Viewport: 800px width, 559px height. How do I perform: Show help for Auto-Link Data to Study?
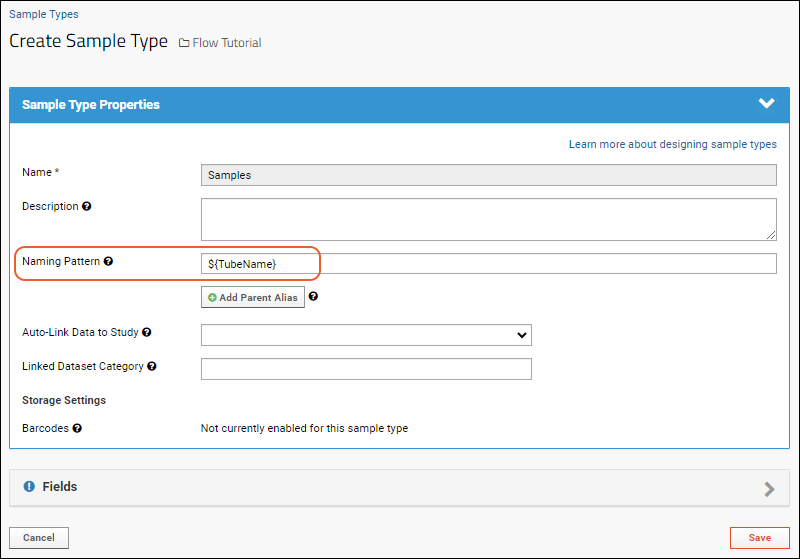tap(146, 332)
